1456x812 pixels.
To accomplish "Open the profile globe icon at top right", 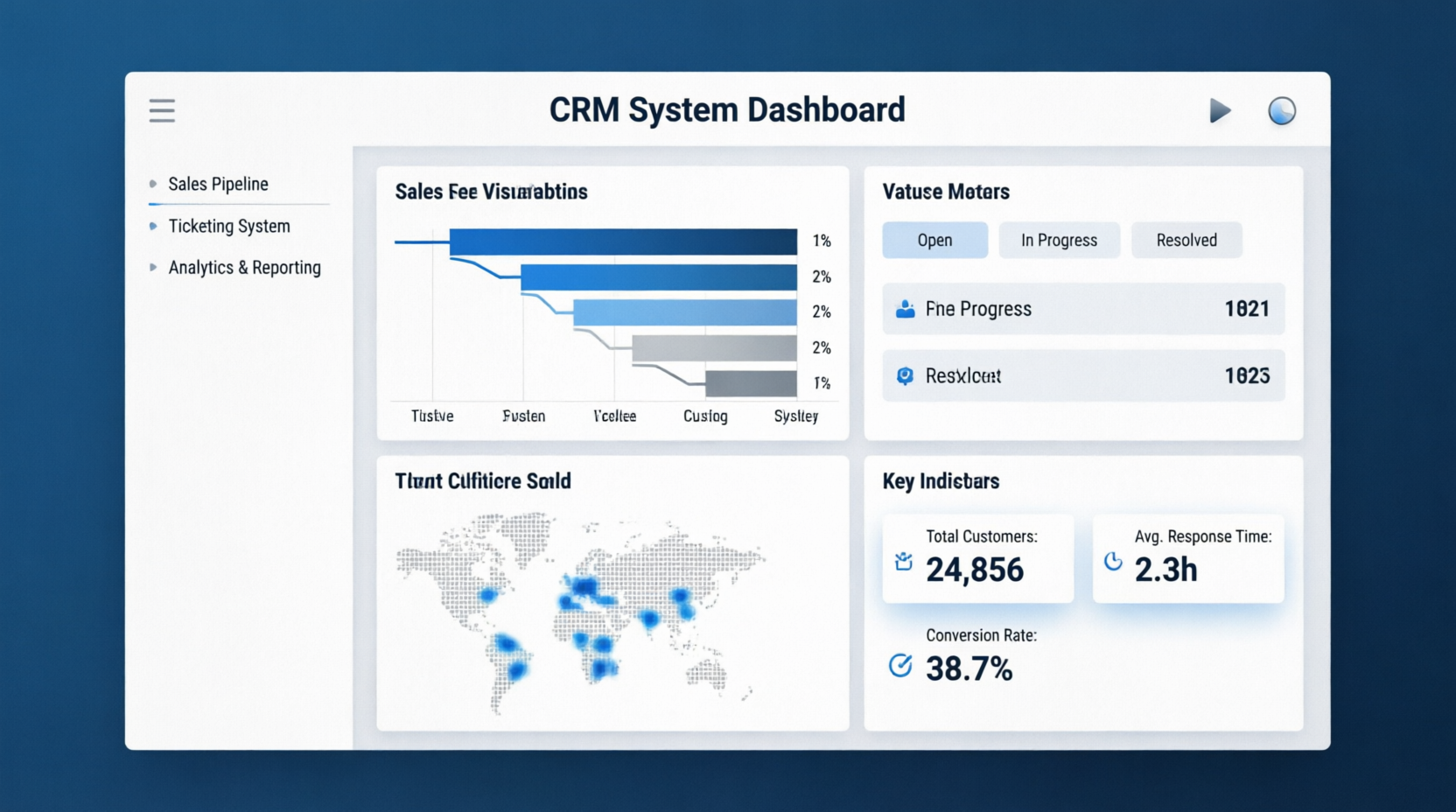I will (1281, 110).
